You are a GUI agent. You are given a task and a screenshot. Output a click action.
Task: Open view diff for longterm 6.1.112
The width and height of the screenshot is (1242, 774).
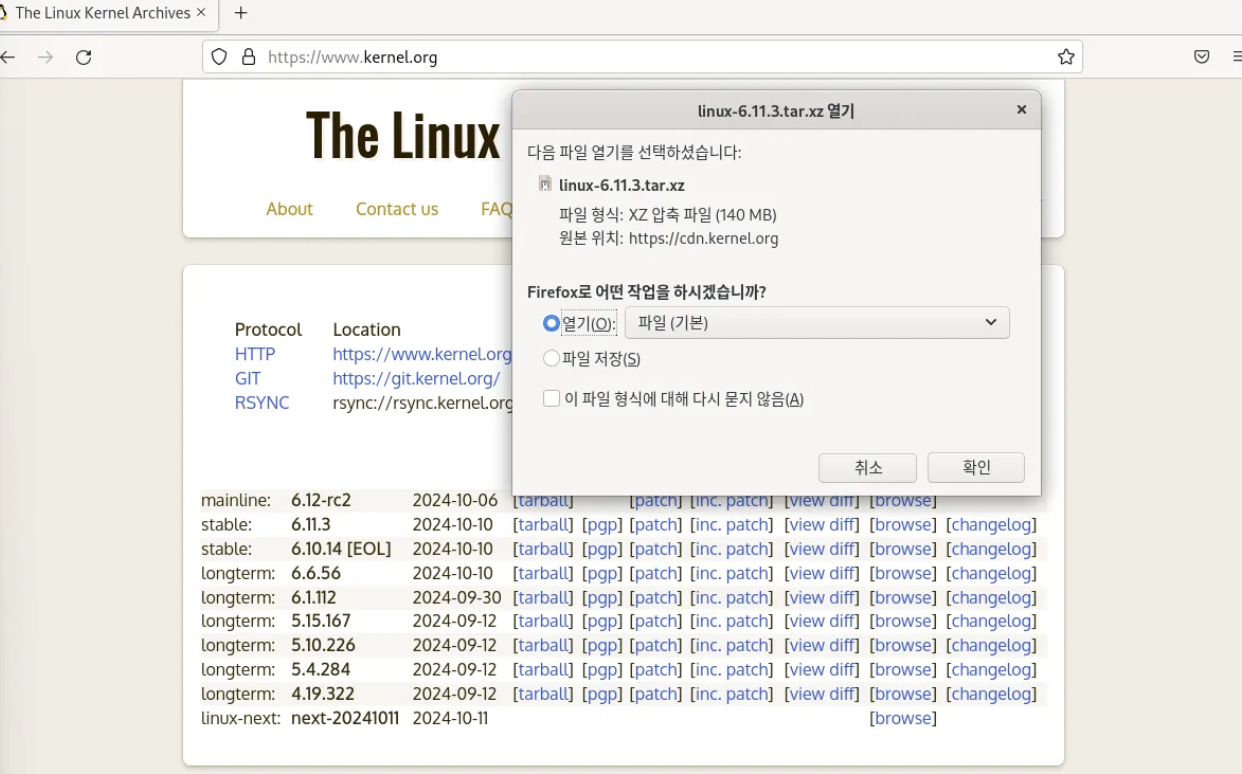tap(822, 597)
